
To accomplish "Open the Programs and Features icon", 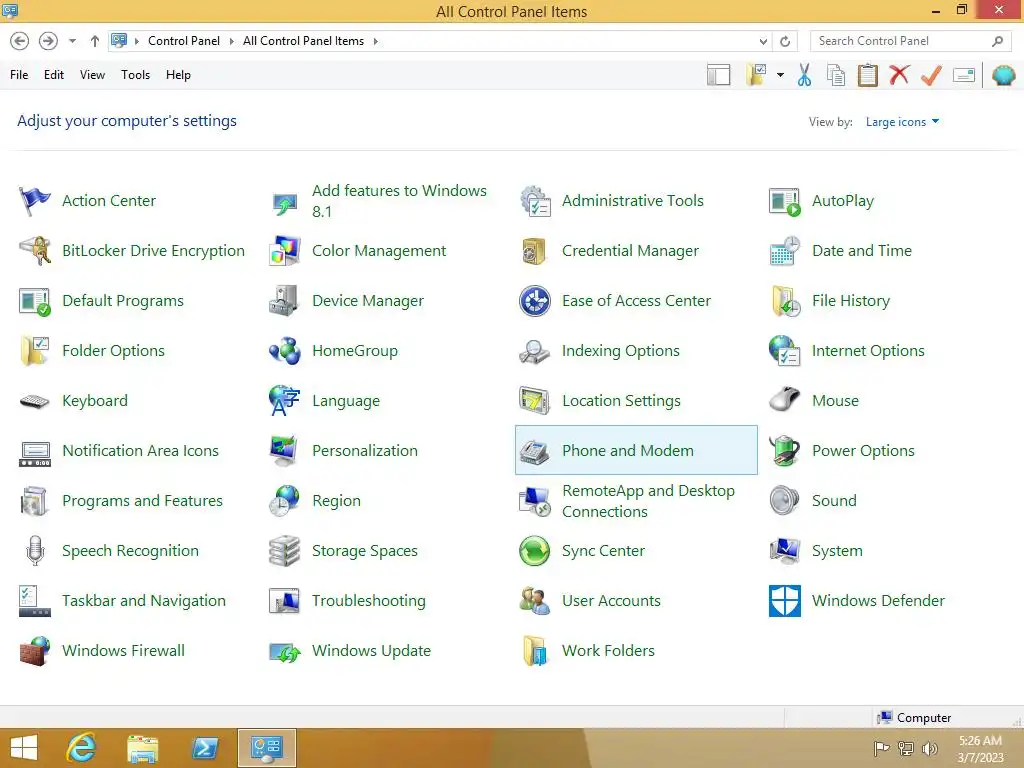I will pyautogui.click(x=35, y=501).
